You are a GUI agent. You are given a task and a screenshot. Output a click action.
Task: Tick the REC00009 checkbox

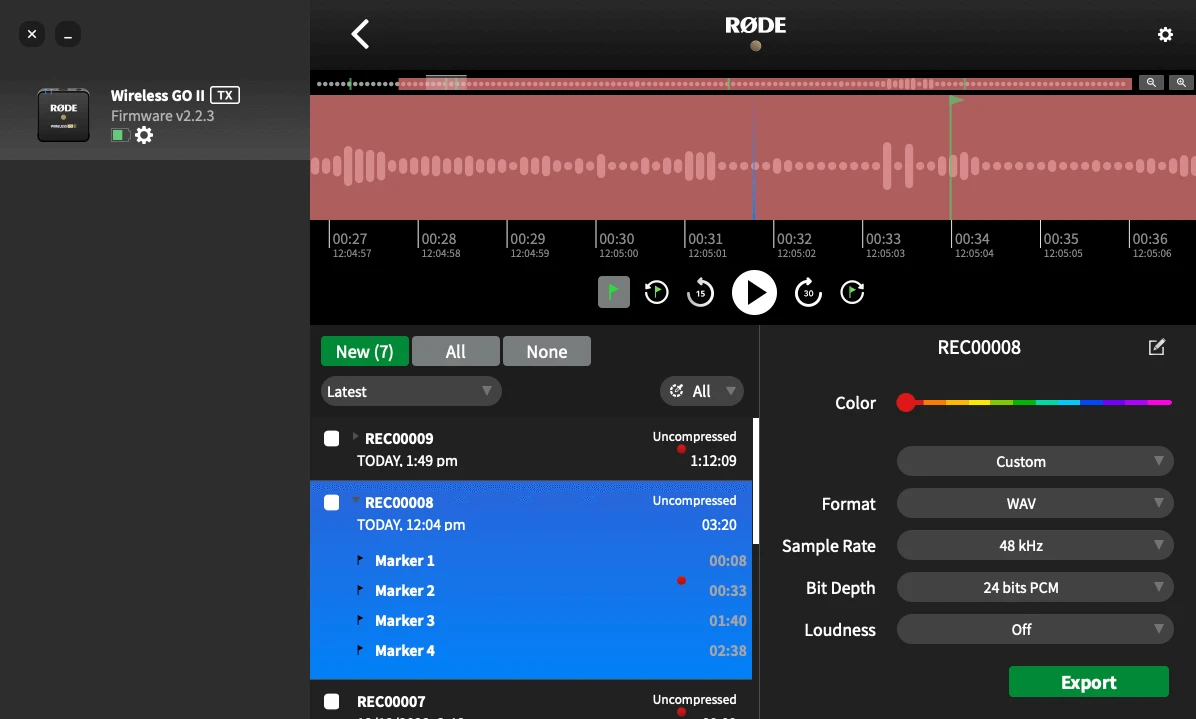click(x=331, y=438)
